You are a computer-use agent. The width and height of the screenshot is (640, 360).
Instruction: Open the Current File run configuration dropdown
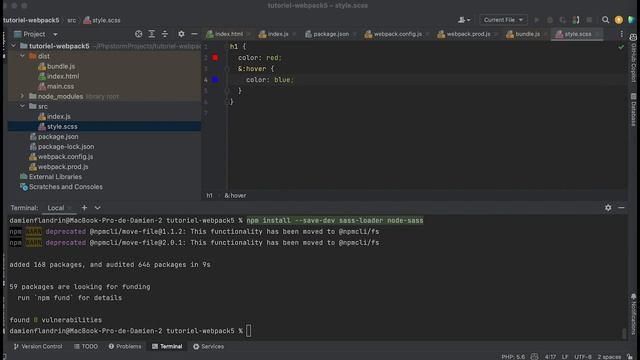(x=503, y=20)
